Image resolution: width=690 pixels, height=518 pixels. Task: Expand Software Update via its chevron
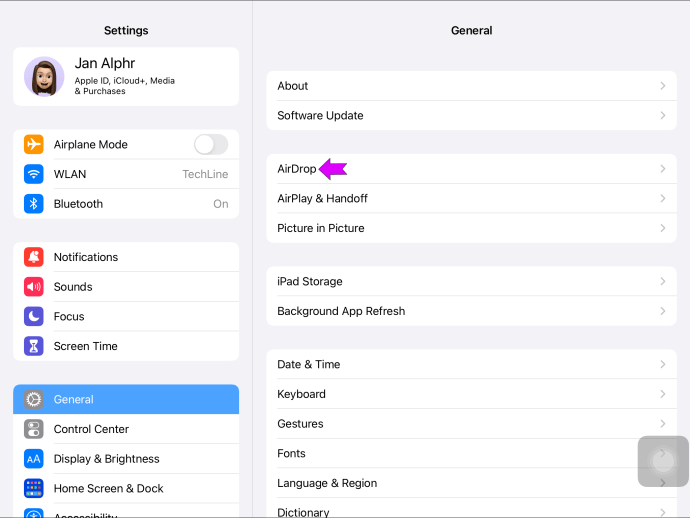[x=662, y=116]
